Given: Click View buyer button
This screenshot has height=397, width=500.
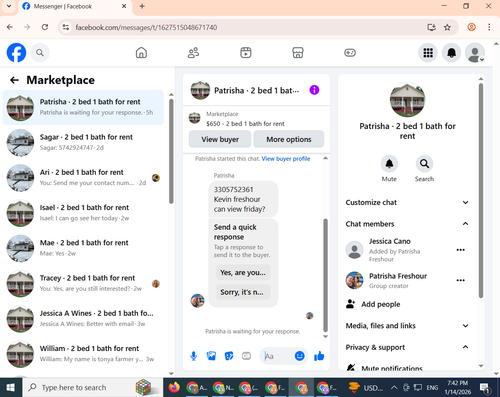Looking at the screenshot, I should tap(220, 139).
